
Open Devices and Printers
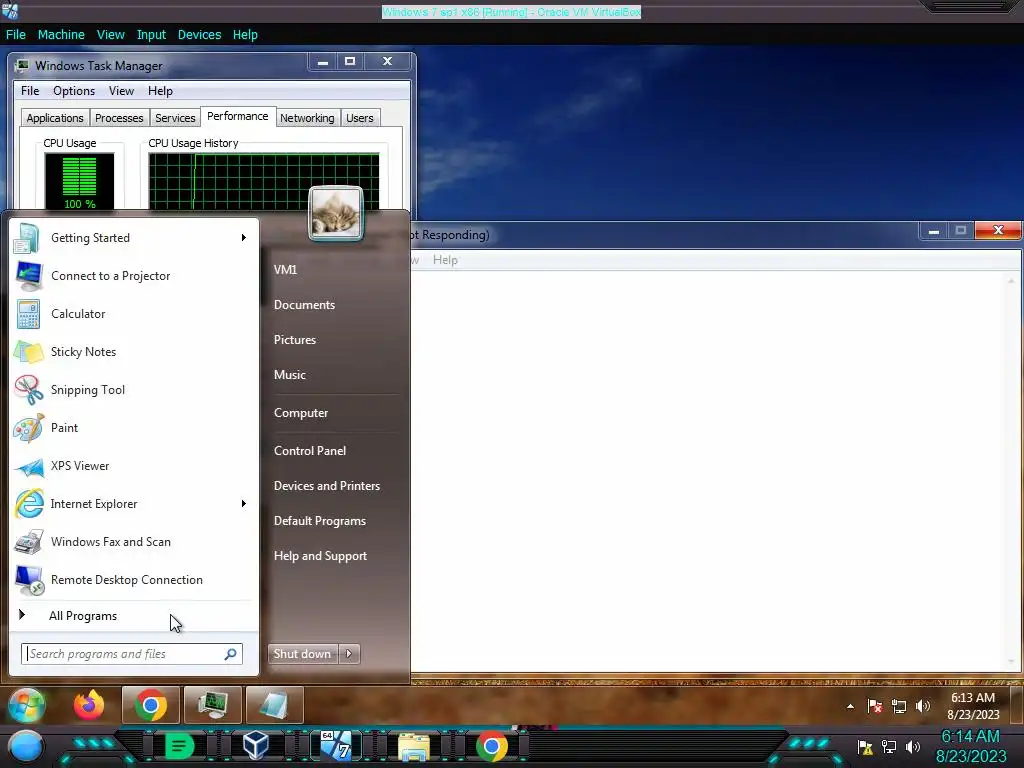tap(327, 486)
